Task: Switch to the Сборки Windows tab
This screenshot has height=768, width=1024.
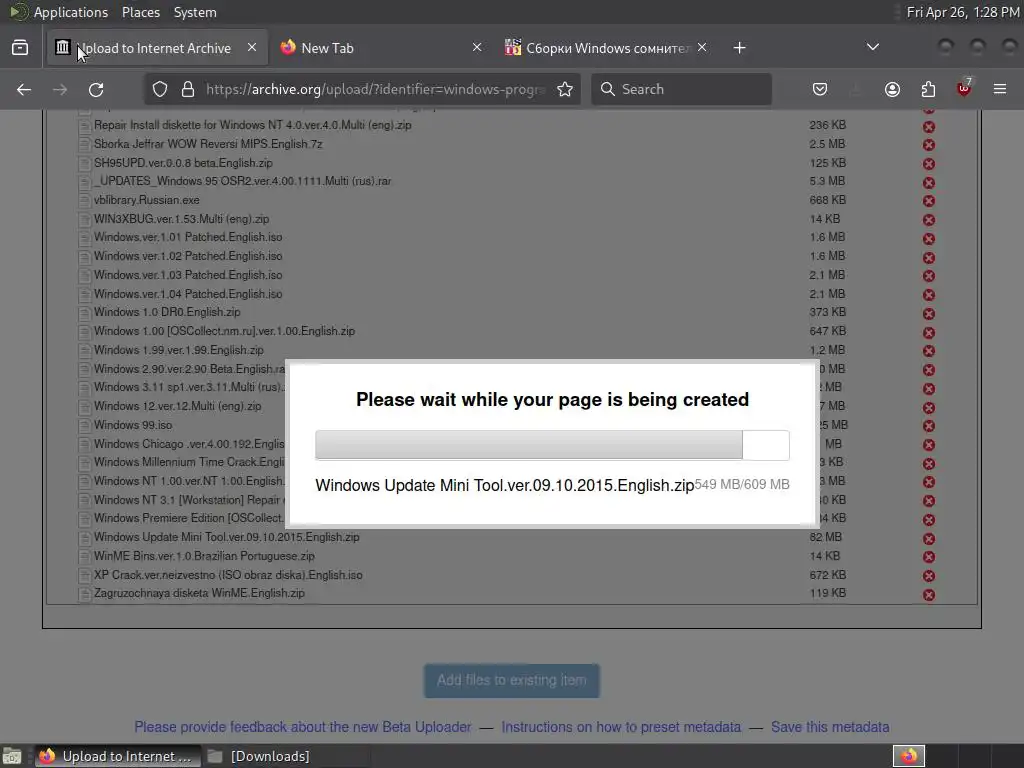Action: (x=605, y=48)
